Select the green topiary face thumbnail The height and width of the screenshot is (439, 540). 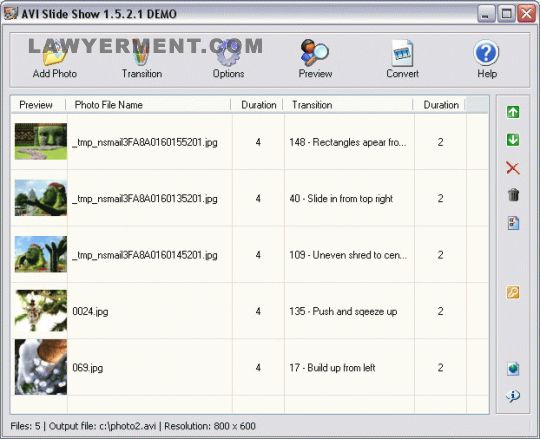click(x=41, y=142)
